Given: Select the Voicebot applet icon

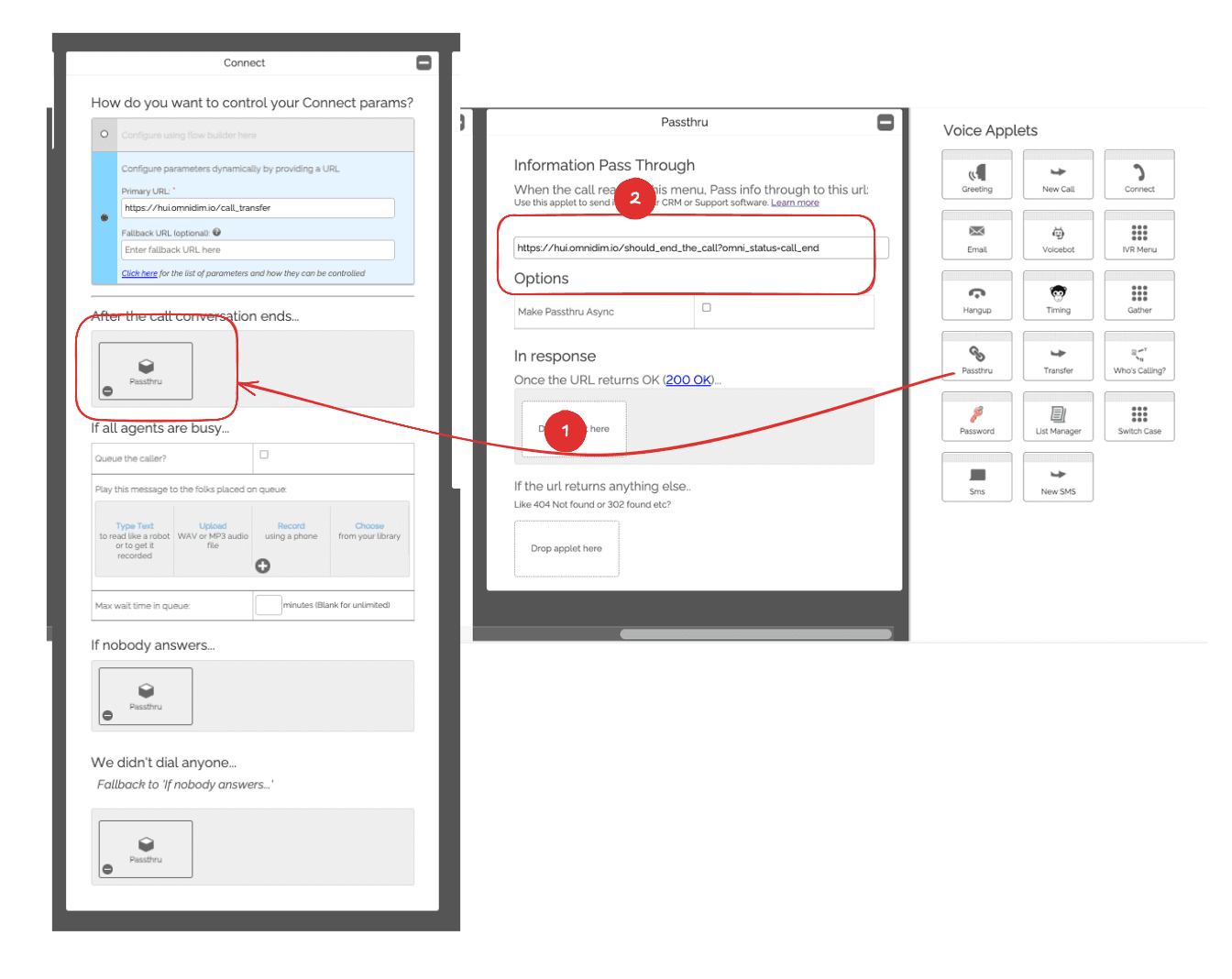Looking at the screenshot, I should (1058, 235).
